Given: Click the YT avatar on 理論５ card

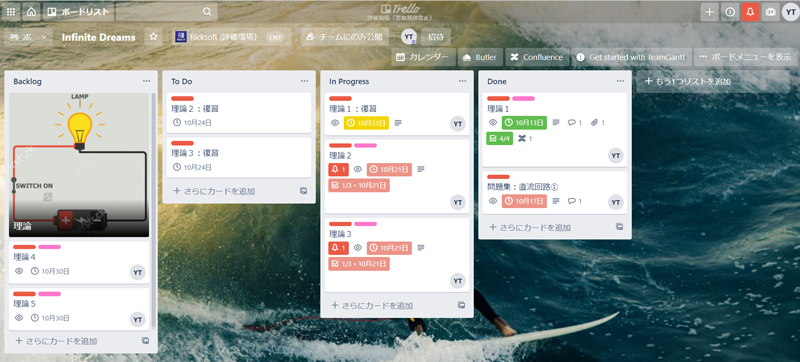Looking at the screenshot, I should click(x=137, y=320).
